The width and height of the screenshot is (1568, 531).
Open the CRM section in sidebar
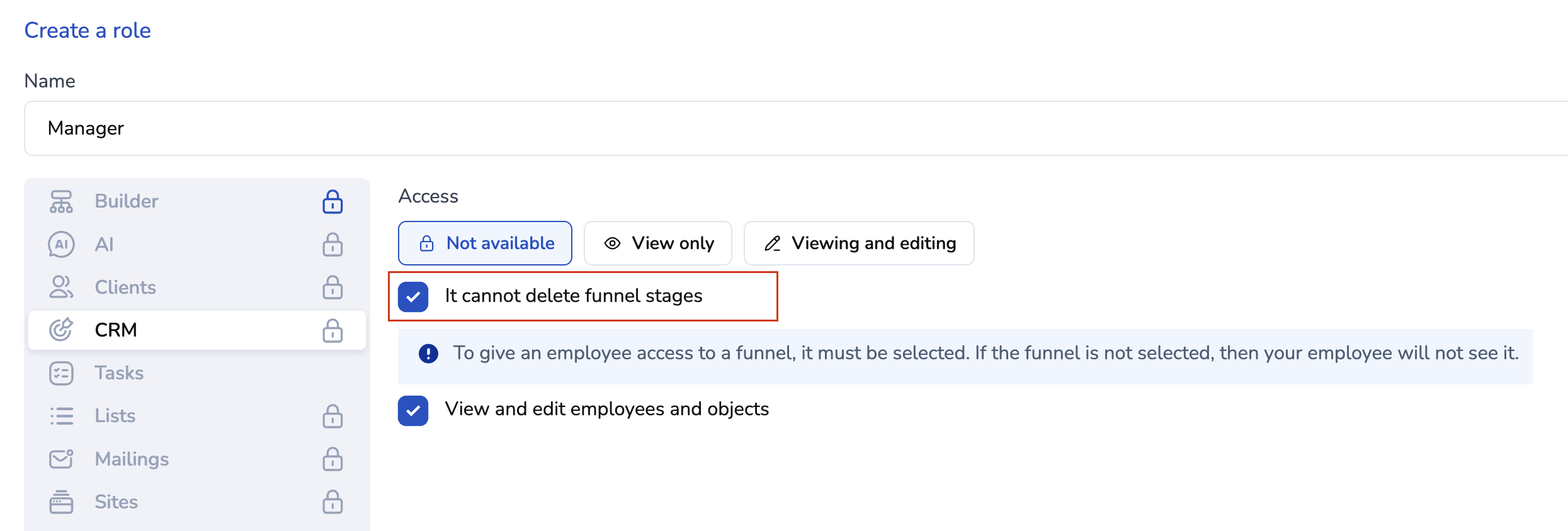(x=116, y=330)
